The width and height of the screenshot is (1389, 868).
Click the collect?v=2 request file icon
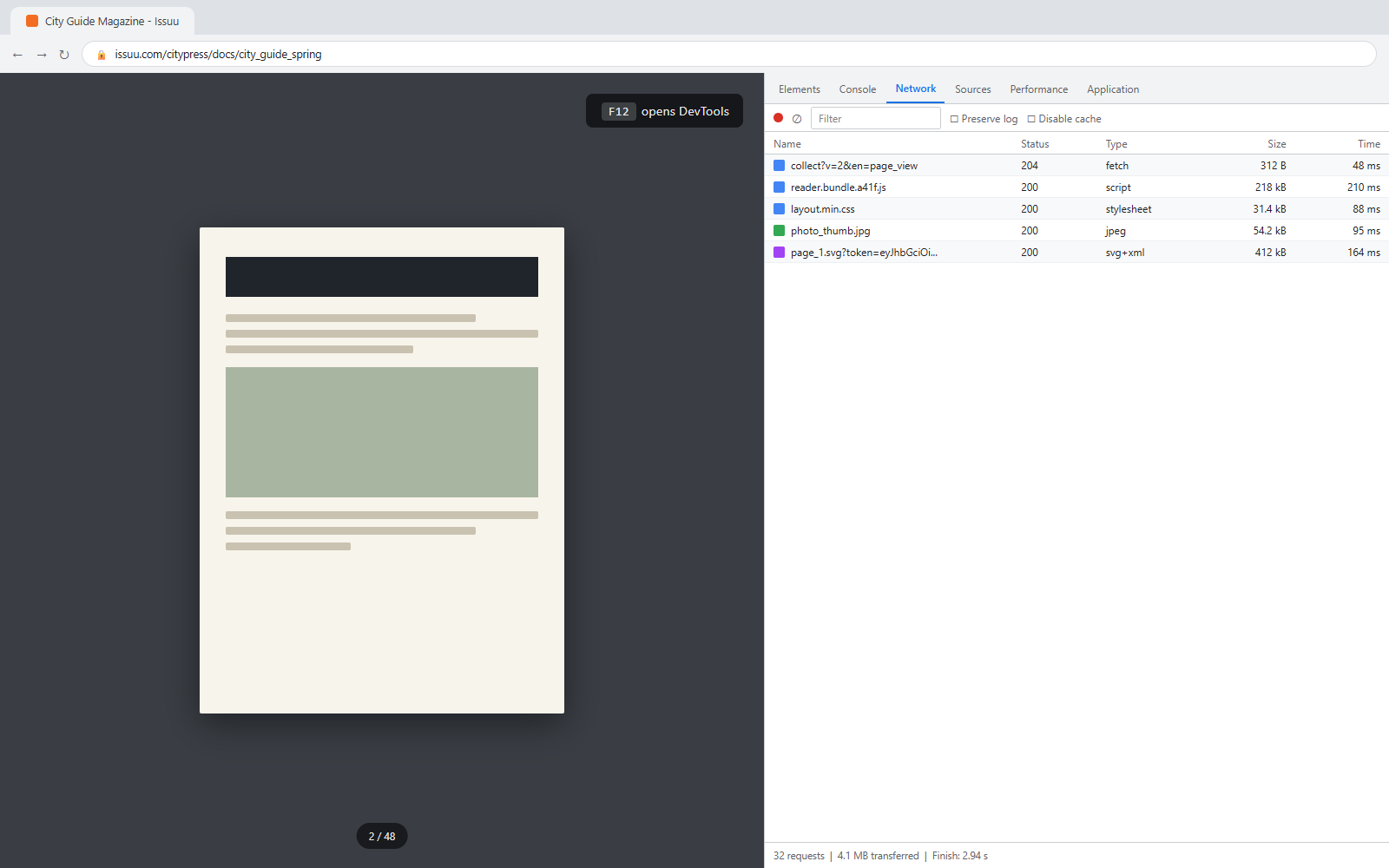click(779, 166)
